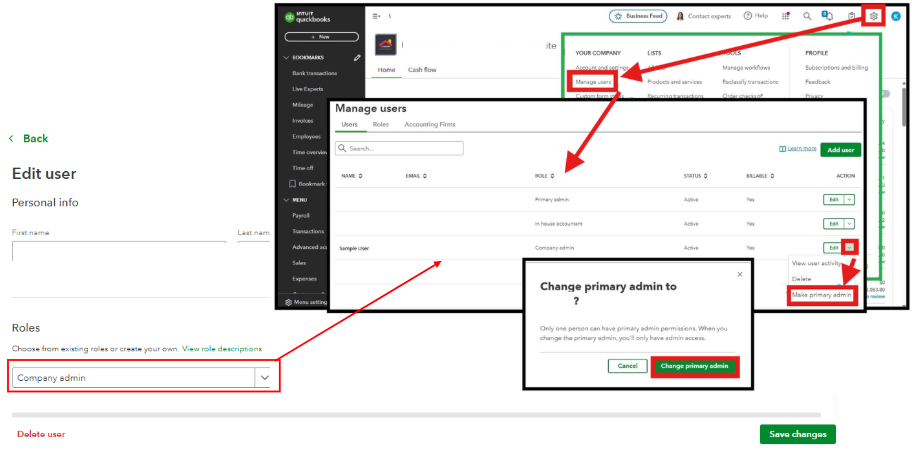
Task: Open dropdown arrow for Primary admin row
Action: click(849, 199)
